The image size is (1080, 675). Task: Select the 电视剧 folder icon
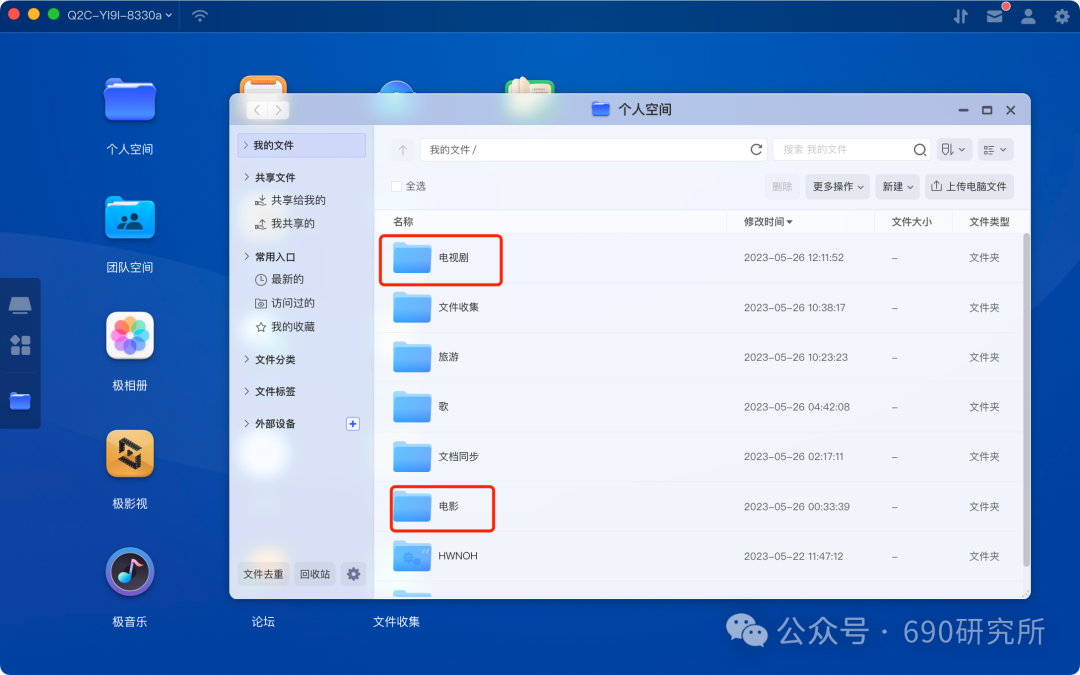[412, 258]
